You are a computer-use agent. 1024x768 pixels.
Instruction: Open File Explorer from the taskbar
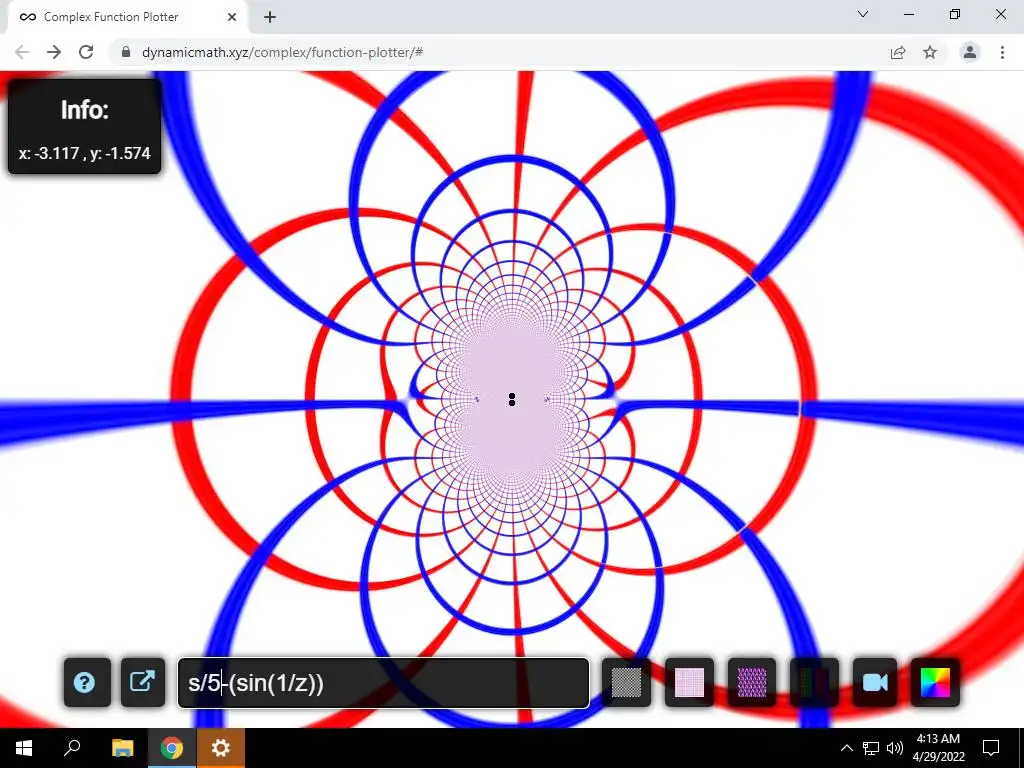click(x=122, y=748)
